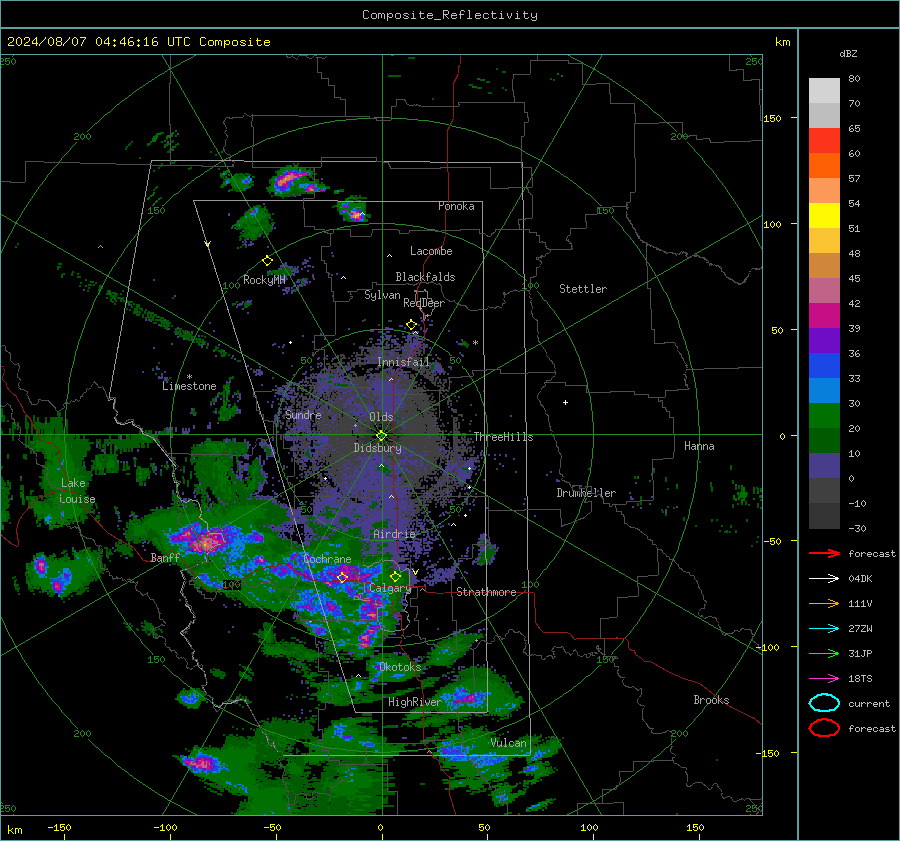The height and width of the screenshot is (841, 900).
Task: Click the Airdrie label
Action: [x=394, y=534]
